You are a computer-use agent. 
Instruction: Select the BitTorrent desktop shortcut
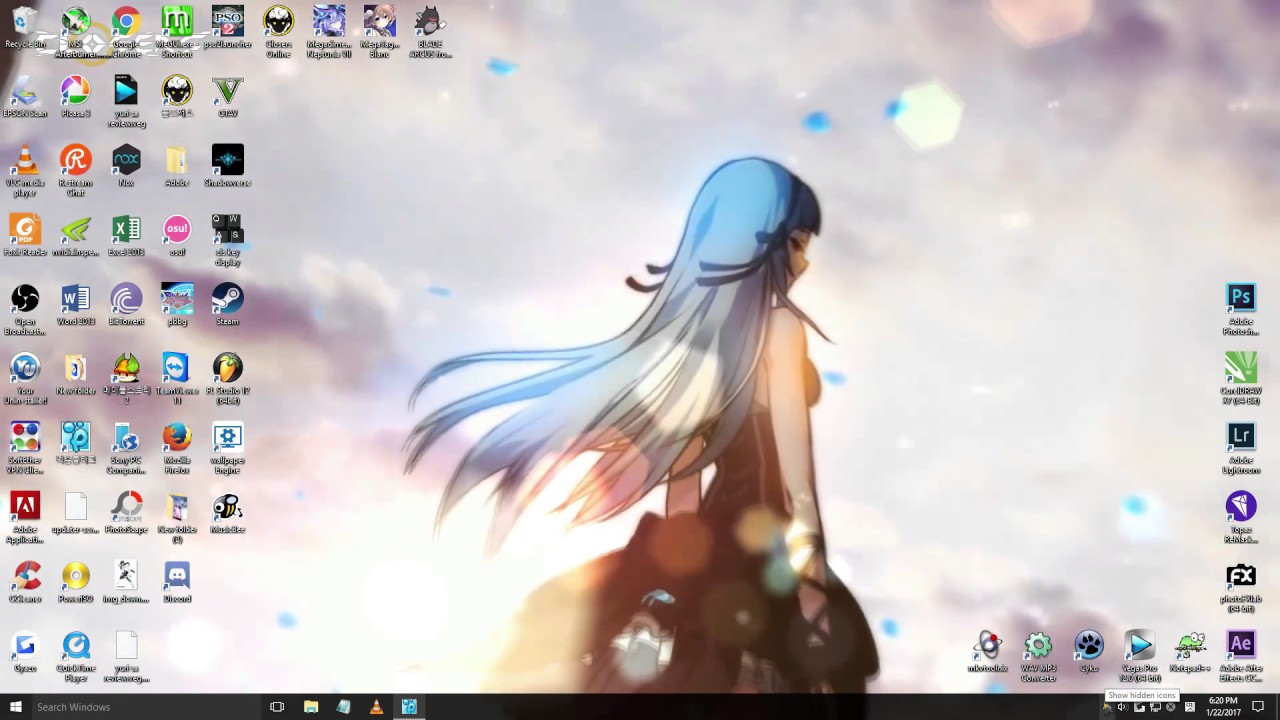[x=126, y=305]
